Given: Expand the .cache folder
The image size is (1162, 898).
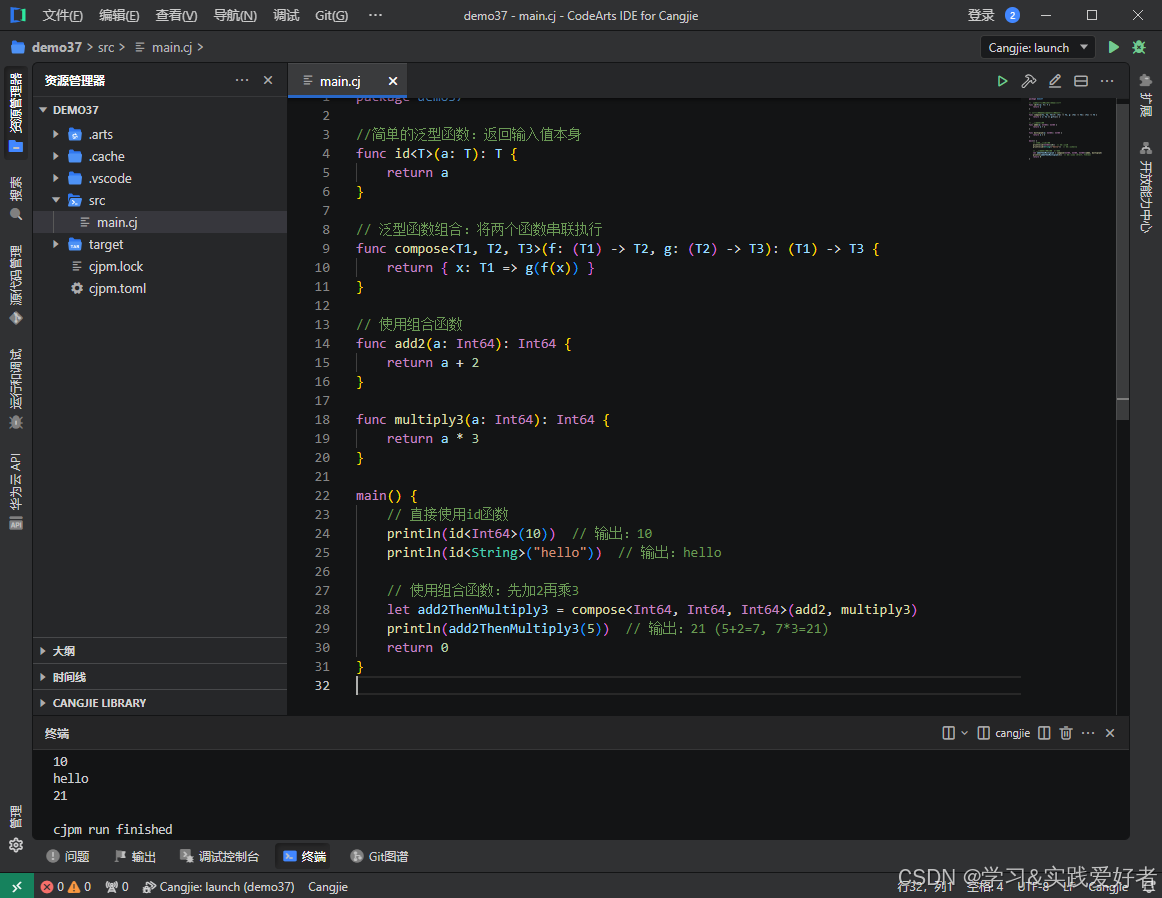Looking at the screenshot, I should pos(56,156).
